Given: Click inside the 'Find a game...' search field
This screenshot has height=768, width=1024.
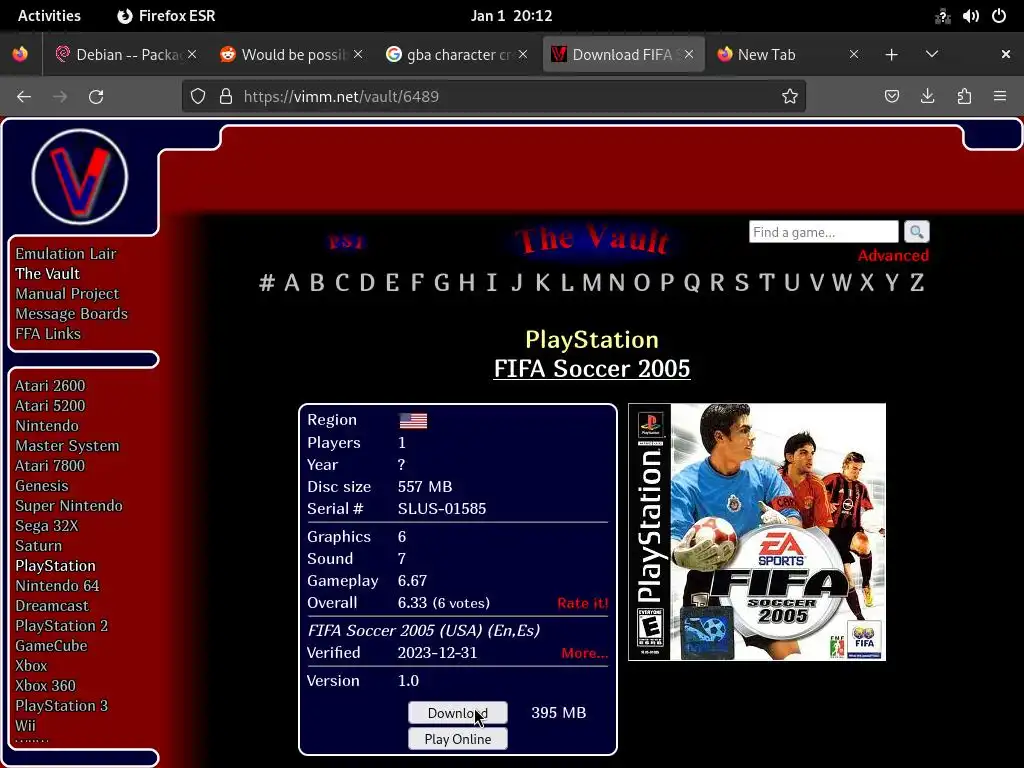Looking at the screenshot, I should (824, 232).
